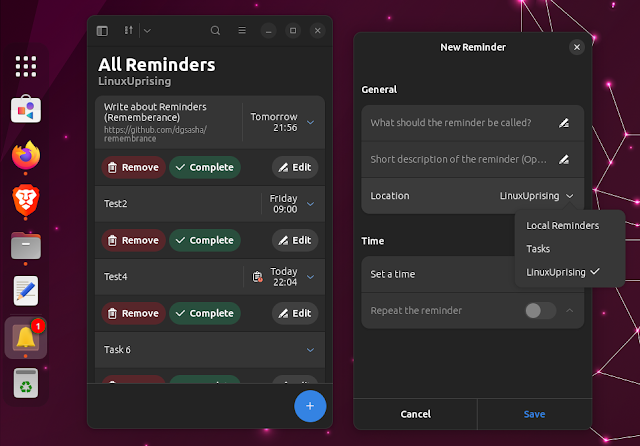
Task: Collapse the Write about Reminders row chevron
Action: coord(311,122)
